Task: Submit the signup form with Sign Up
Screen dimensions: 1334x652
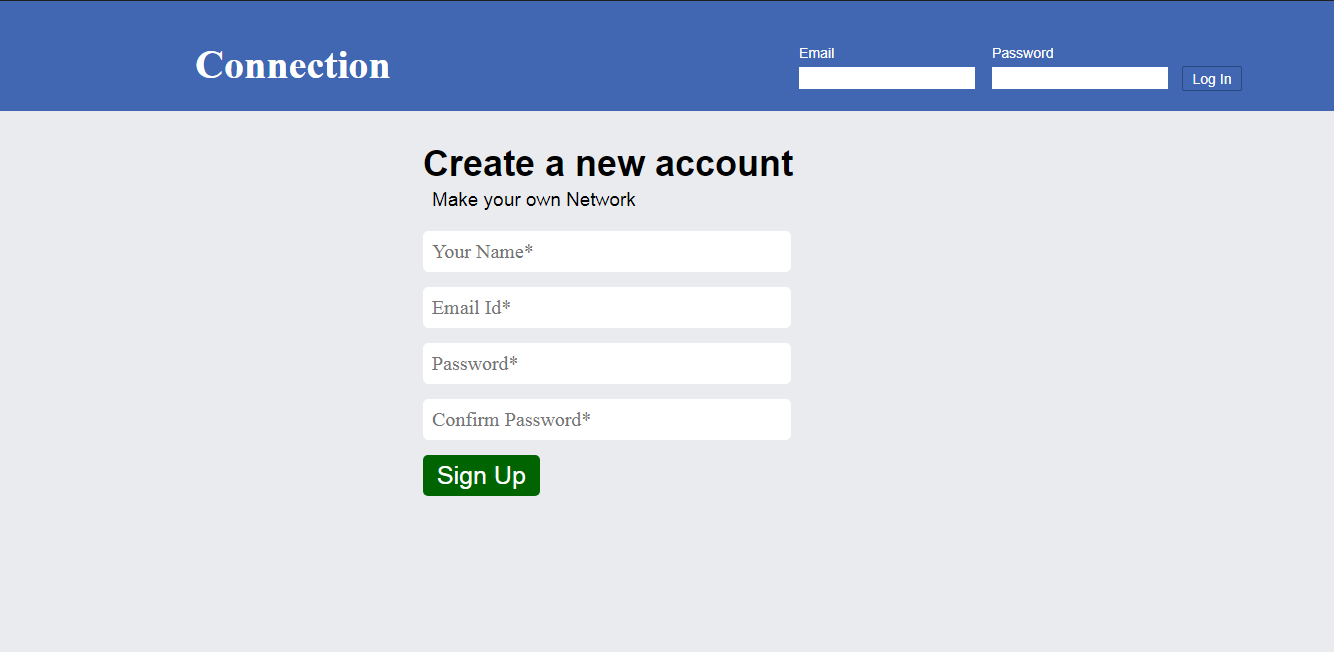Action: pyautogui.click(x=481, y=475)
